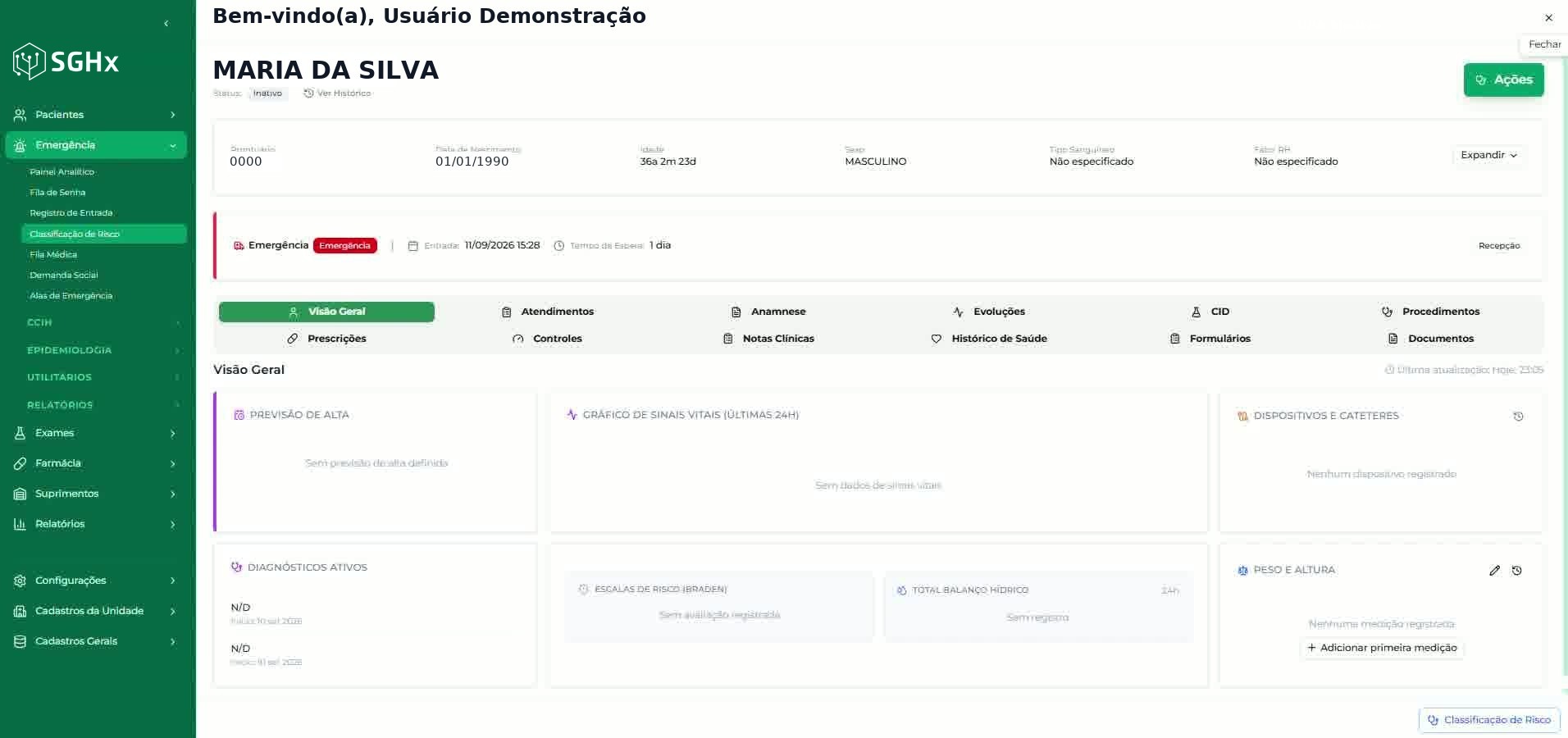
Task: Click the Escalas de Risco Braden icon
Action: (584, 590)
